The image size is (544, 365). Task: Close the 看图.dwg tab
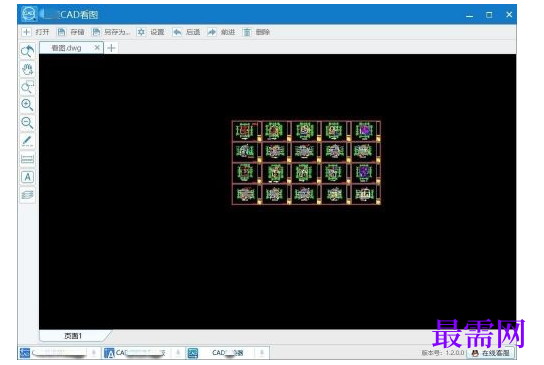[x=97, y=48]
